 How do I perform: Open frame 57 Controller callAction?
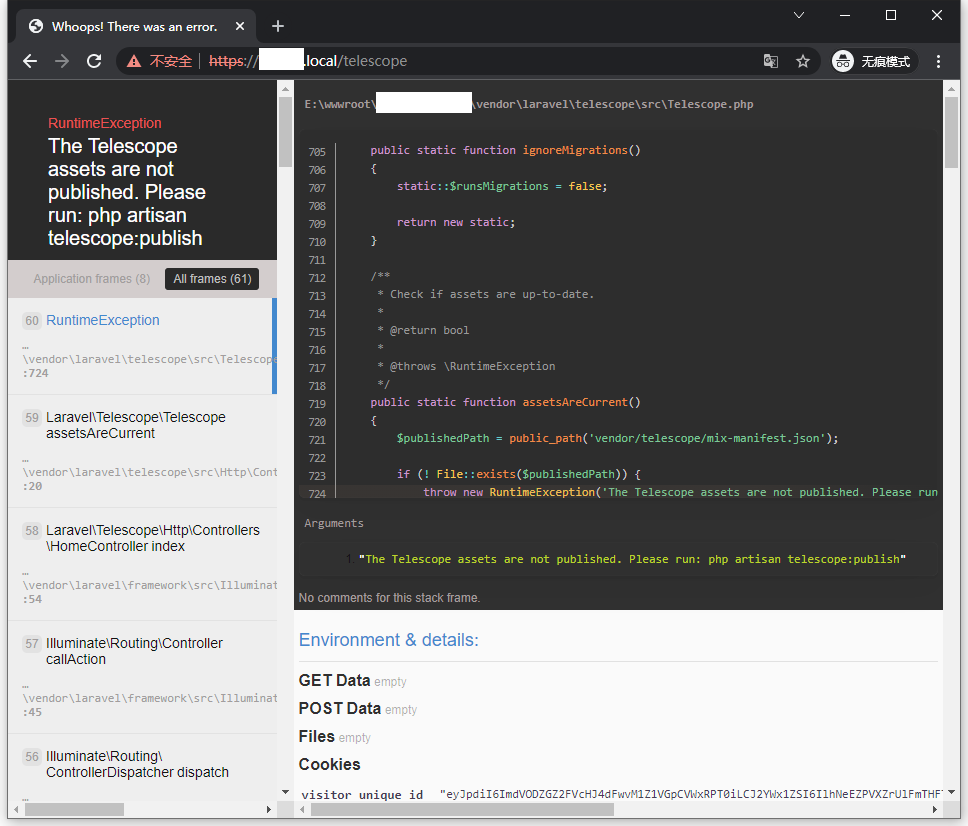[134, 651]
